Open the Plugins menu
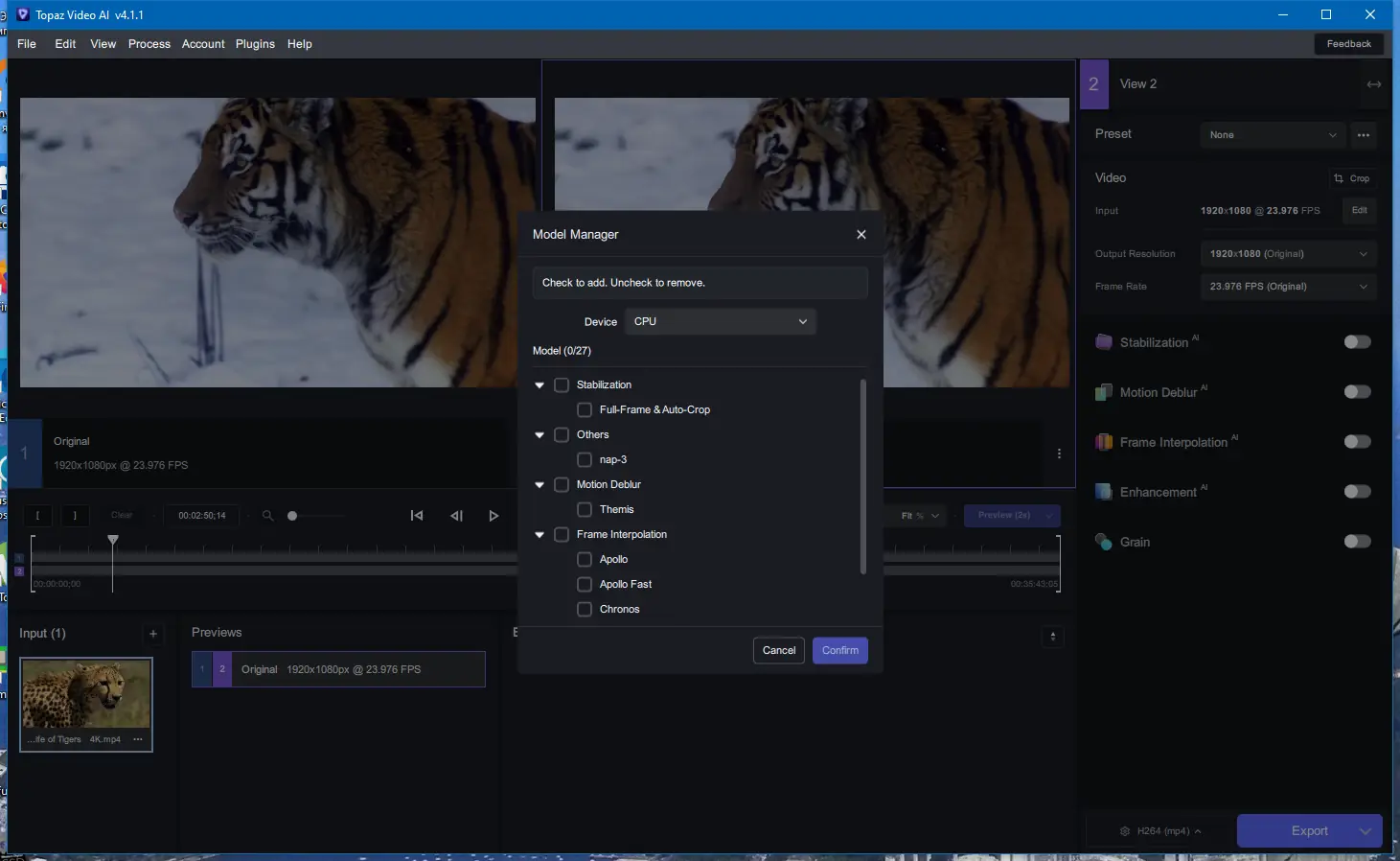This screenshot has width=1400, height=861. tap(255, 44)
